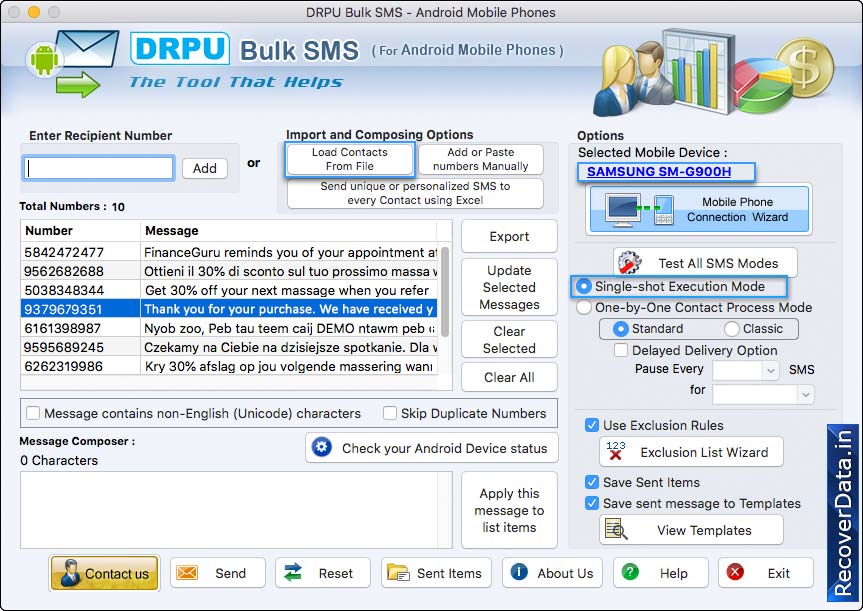Click inside the Message Composer text area

point(236,510)
